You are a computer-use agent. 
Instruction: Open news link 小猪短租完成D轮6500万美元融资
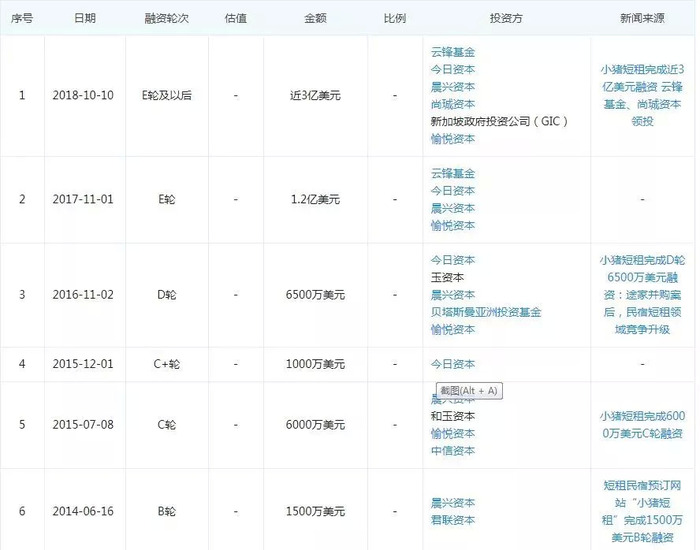[642, 295]
